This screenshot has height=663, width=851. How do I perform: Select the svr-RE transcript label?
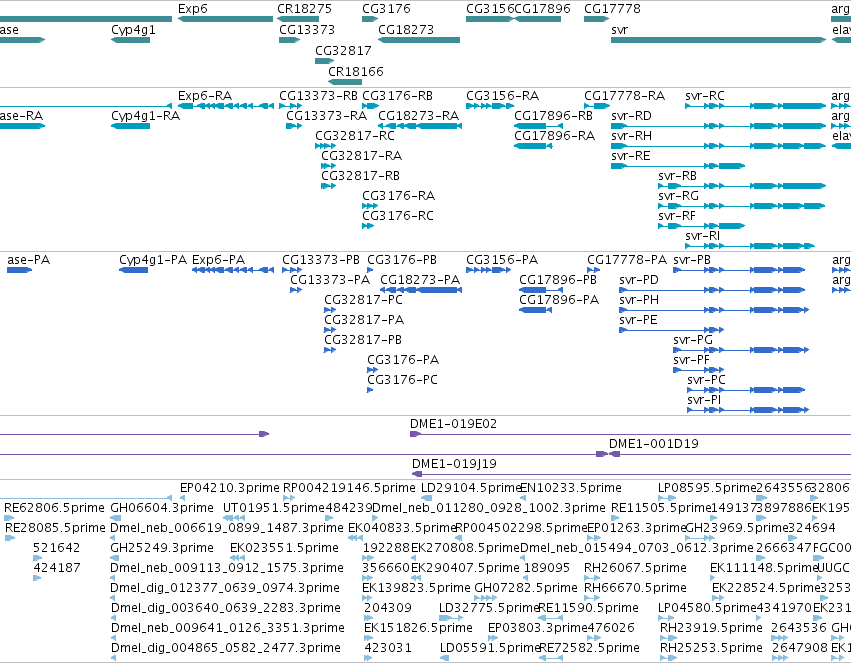tap(631, 156)
